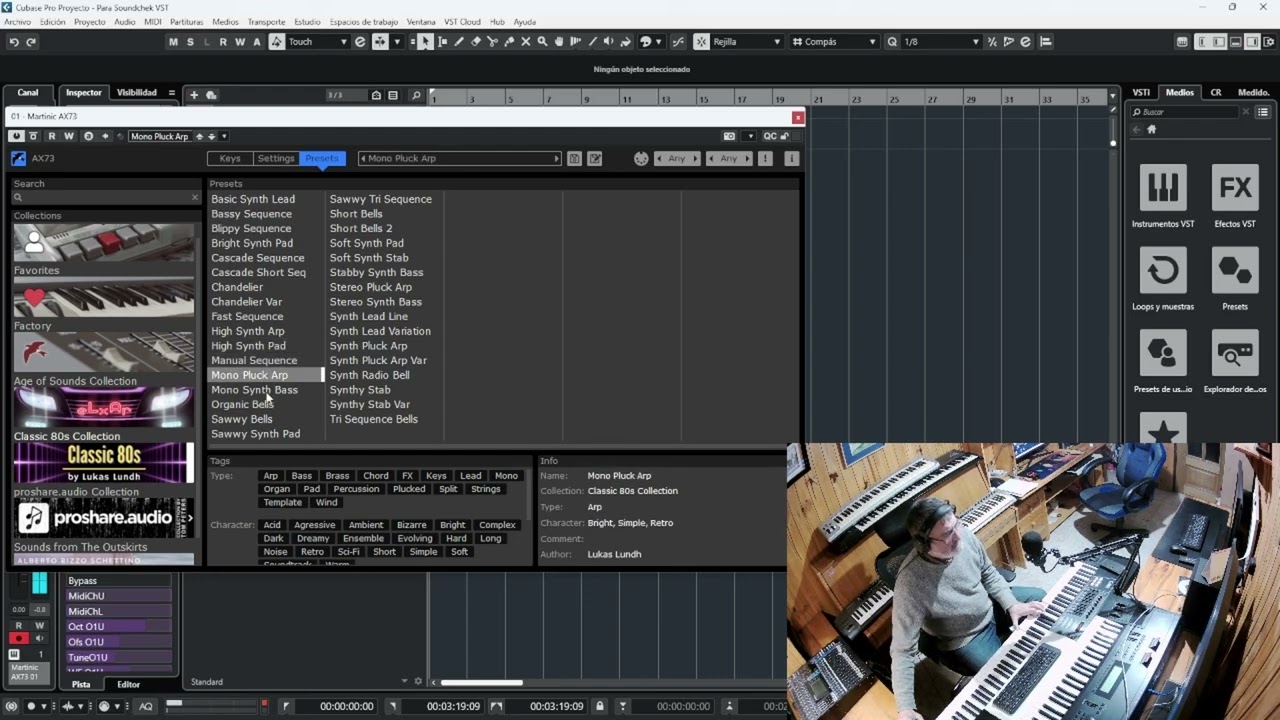
Task: Switch to the AX73 Settings tab
Action: coord(276,158)
